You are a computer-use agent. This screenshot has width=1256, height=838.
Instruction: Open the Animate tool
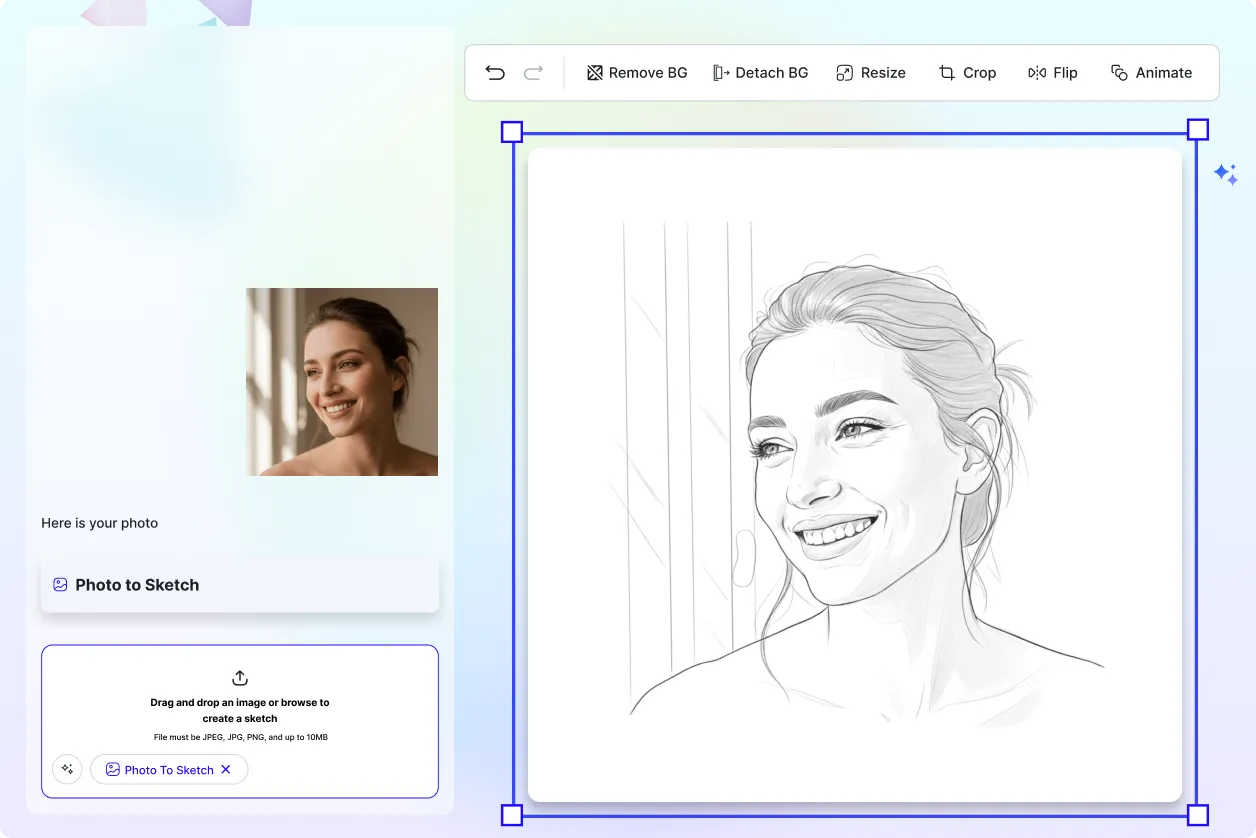pos(1151,72)
